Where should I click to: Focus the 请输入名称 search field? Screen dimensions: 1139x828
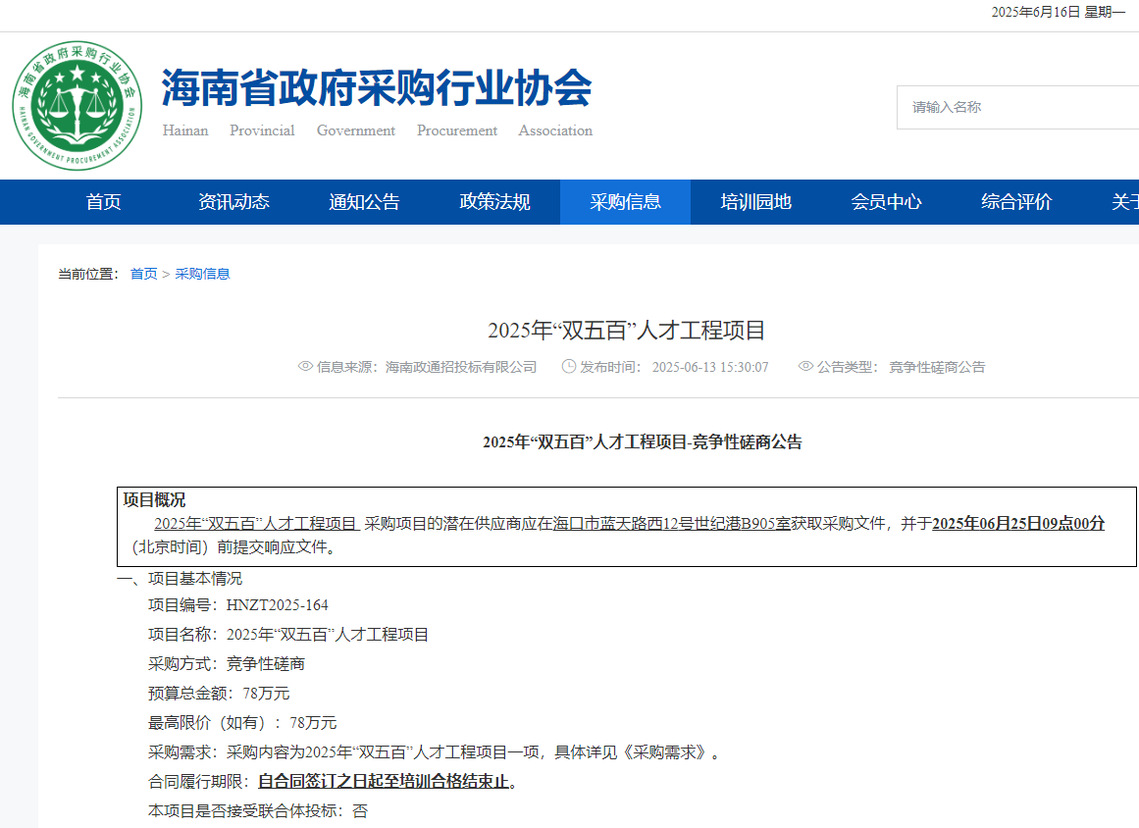coord(1015,107)
